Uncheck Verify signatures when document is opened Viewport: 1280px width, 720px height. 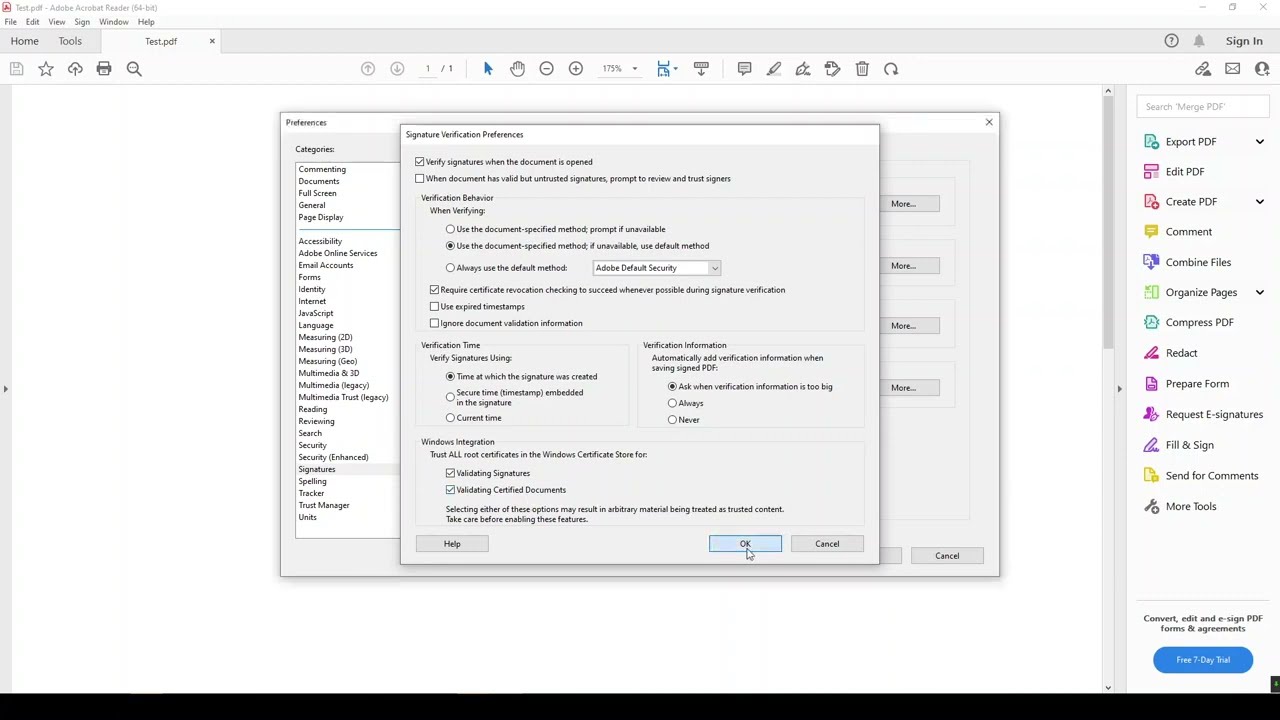pyautogui.click(x=420, y=162)
